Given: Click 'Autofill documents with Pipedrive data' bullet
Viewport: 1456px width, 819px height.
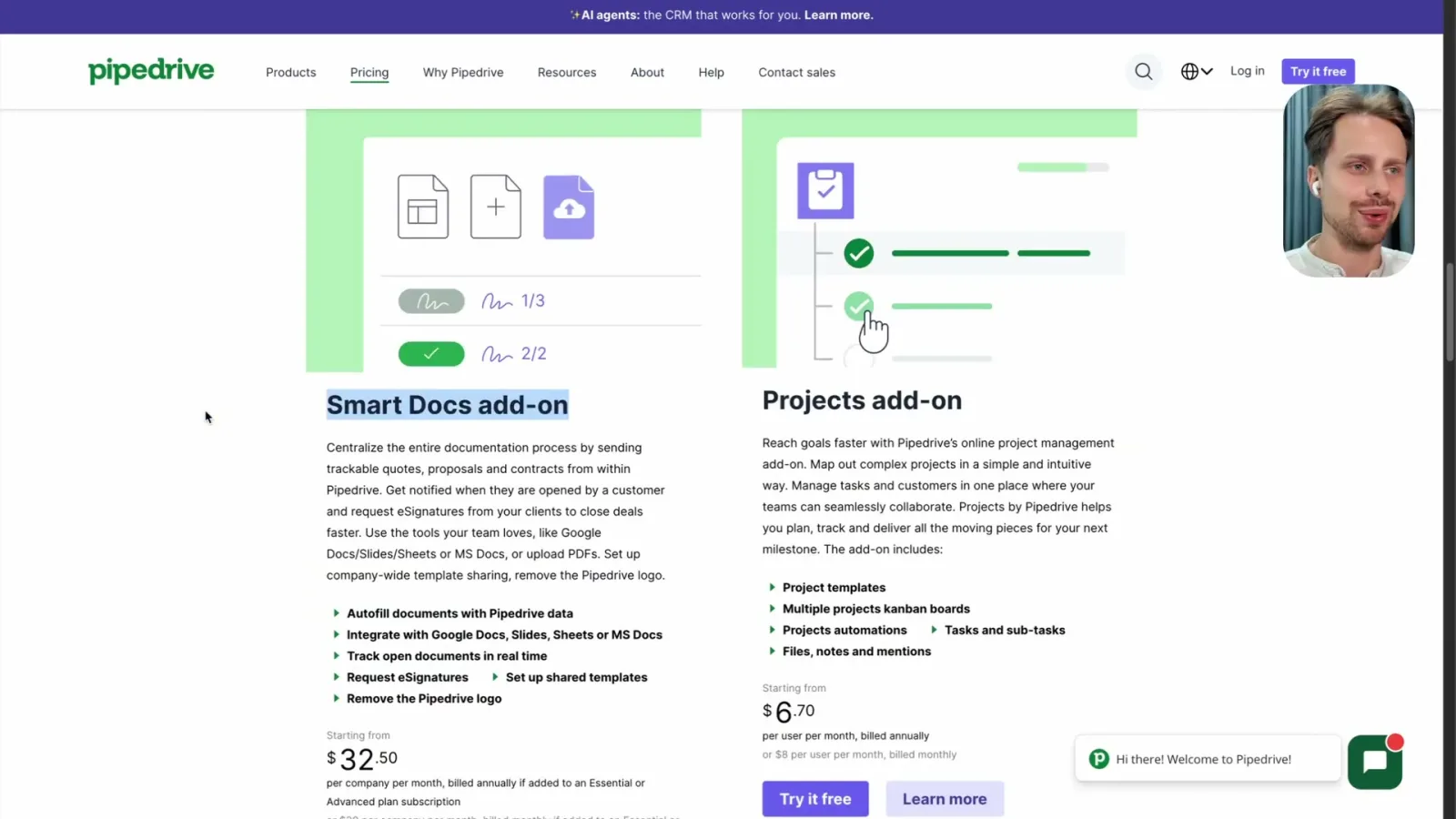Looking at the screenshot, I should click(460, 613).
